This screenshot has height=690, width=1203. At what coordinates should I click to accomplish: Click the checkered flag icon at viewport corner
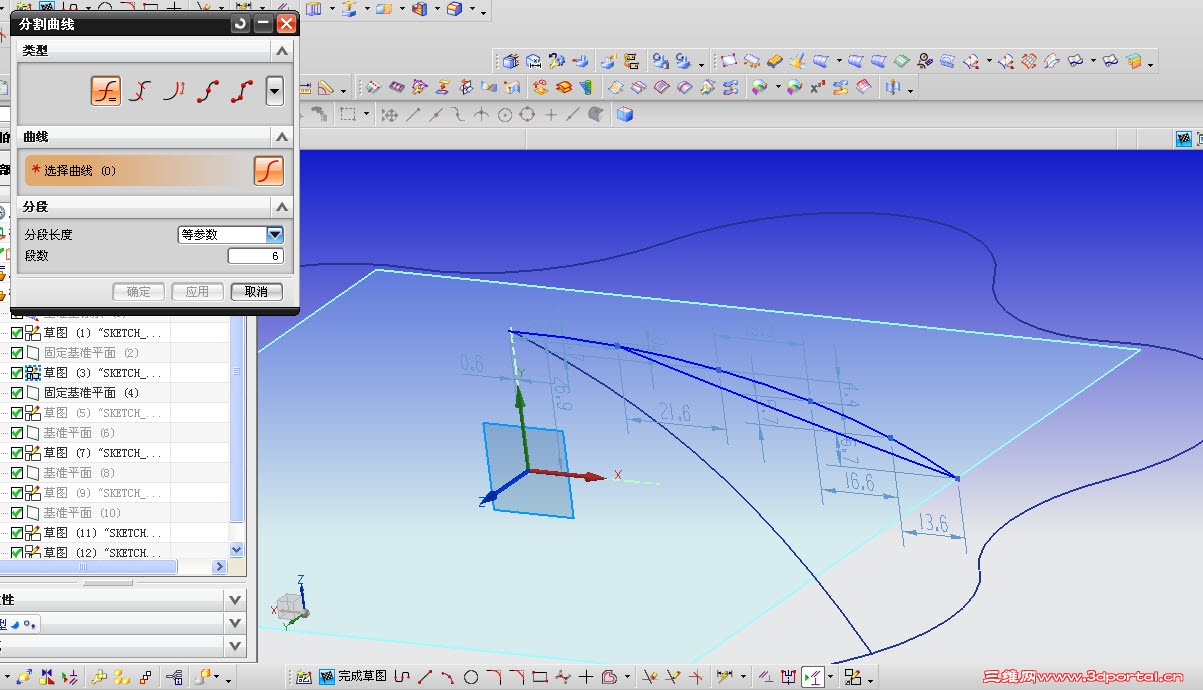(x=1185, y=139)
